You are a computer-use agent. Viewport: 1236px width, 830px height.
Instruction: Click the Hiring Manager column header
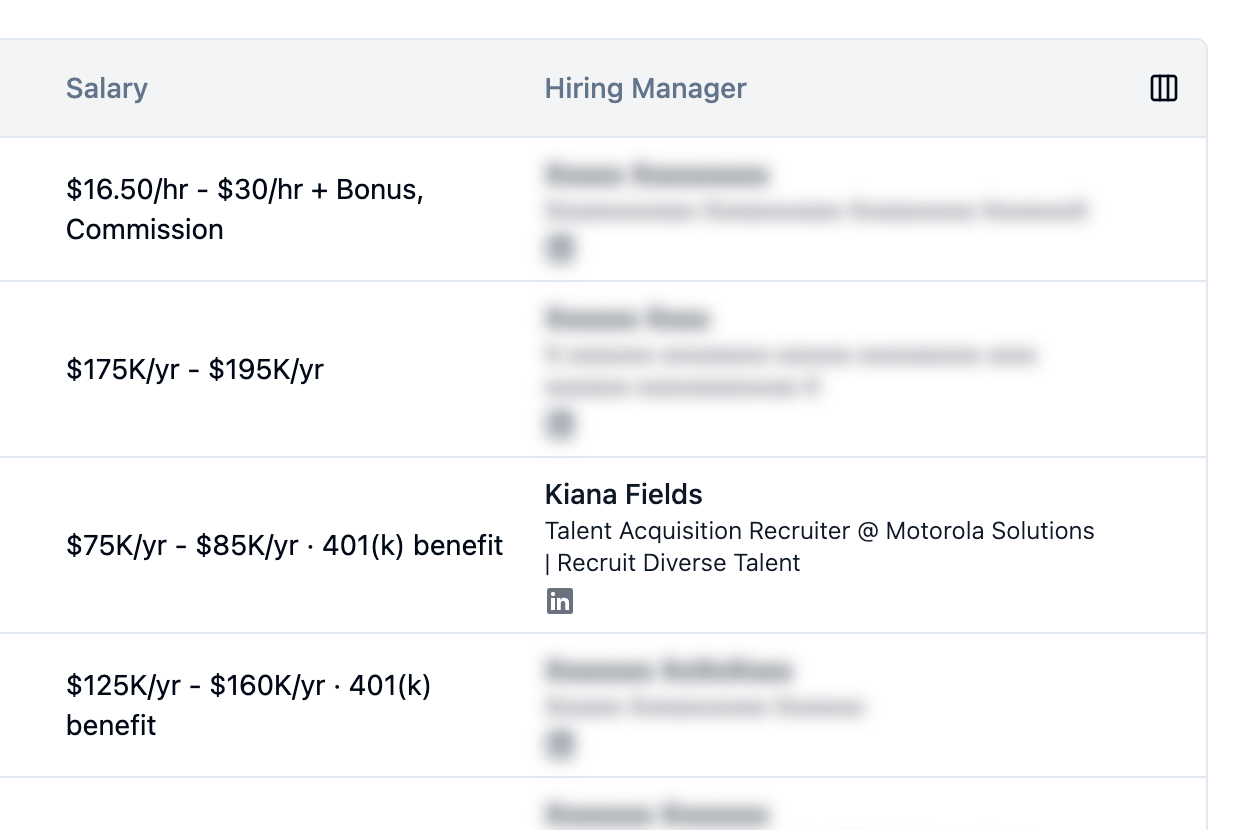coord(645,88)
